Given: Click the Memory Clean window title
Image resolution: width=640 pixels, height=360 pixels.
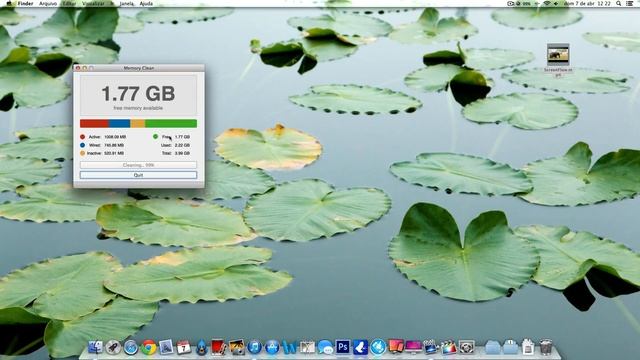Looking at the screenshot, I should pyautogui.click(x=139, y=68).
